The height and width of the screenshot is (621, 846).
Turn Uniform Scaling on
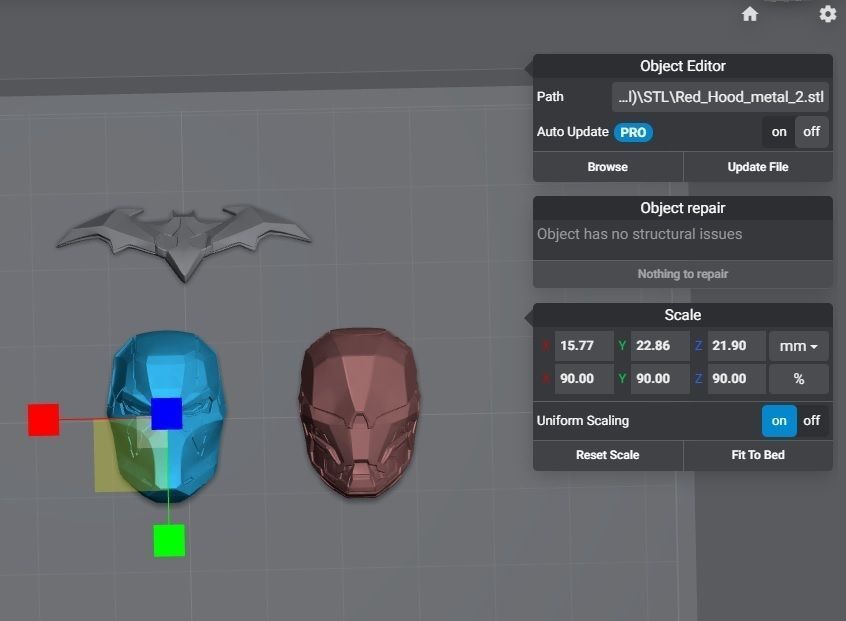tap(779, 421)
